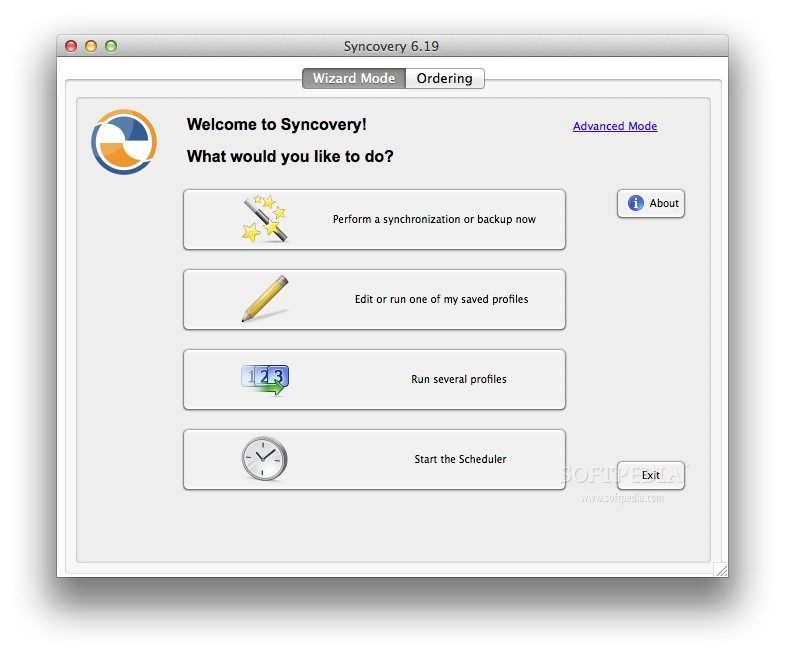Click the window resize grip corner
This screenshot has height=656, width=785.
pyautogui.click(x=721, y=570)
